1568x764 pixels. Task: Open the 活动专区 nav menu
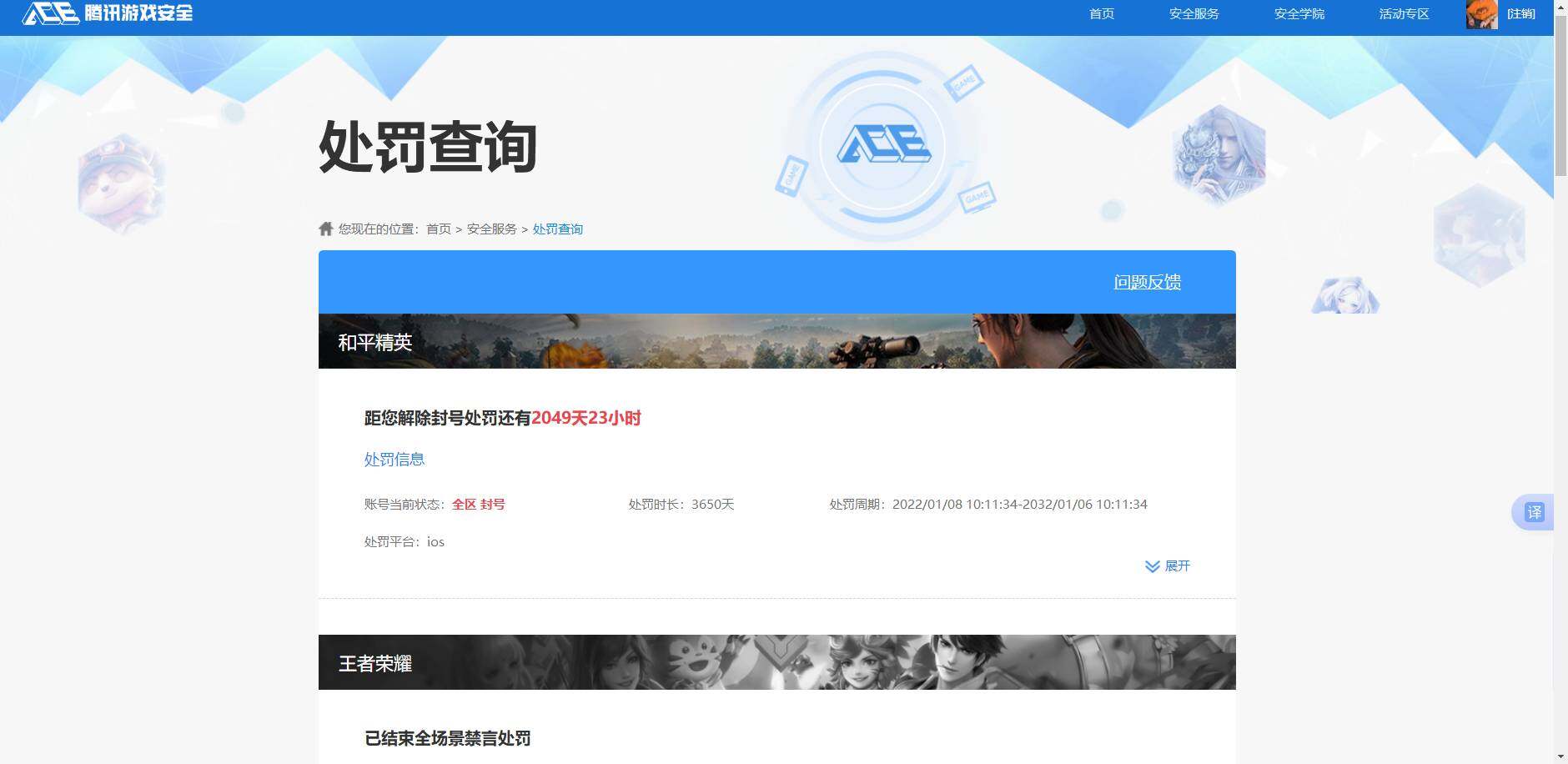pyautogui.click(x=1405, y=14)
